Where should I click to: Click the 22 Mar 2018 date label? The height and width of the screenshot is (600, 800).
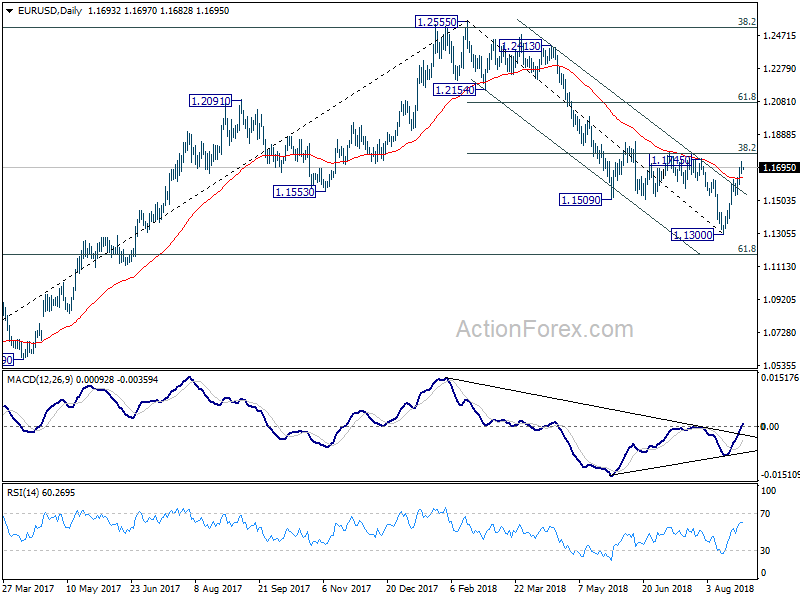540,589
